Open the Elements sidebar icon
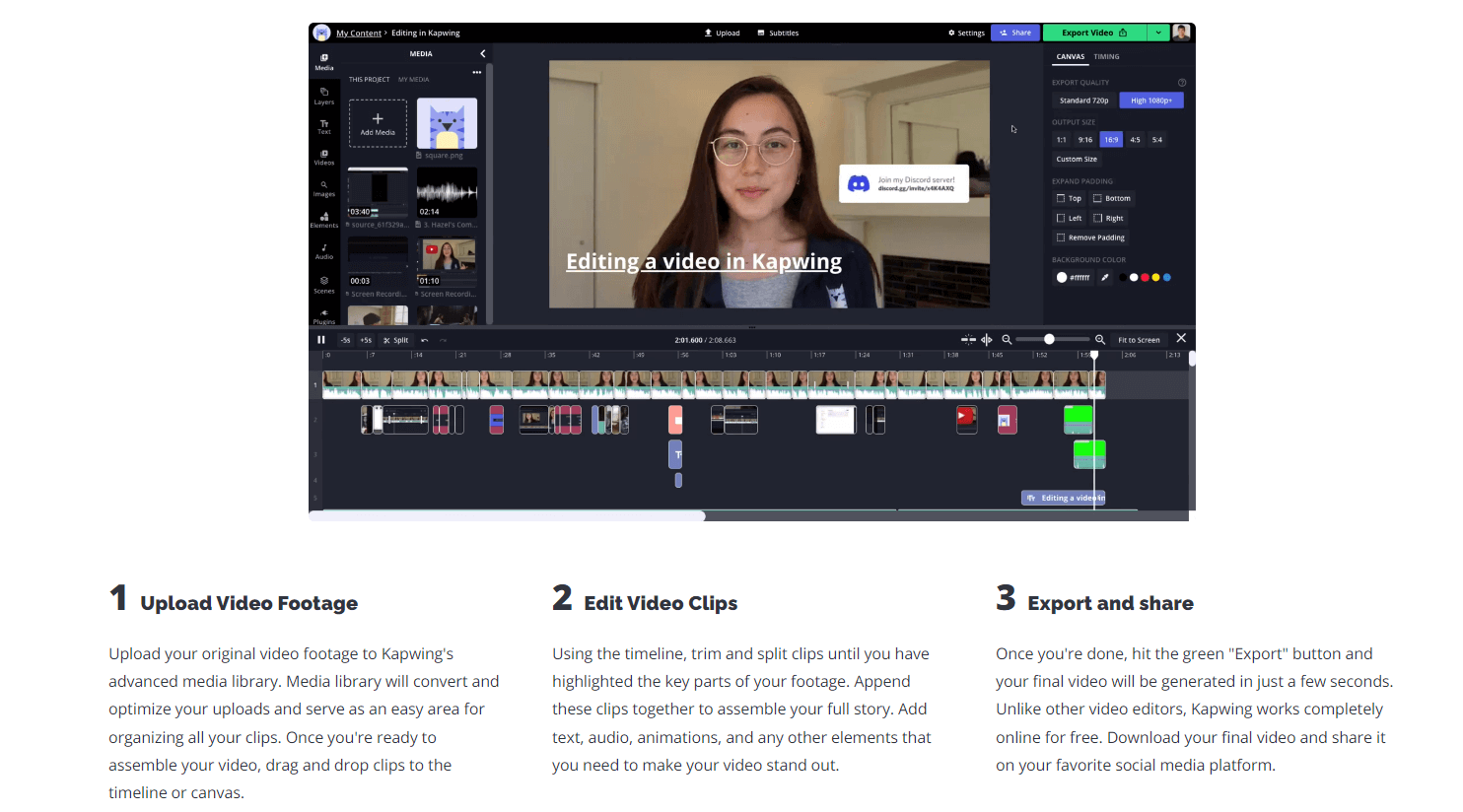This screenshot has width=1463, height=812. tap(323, 220)
